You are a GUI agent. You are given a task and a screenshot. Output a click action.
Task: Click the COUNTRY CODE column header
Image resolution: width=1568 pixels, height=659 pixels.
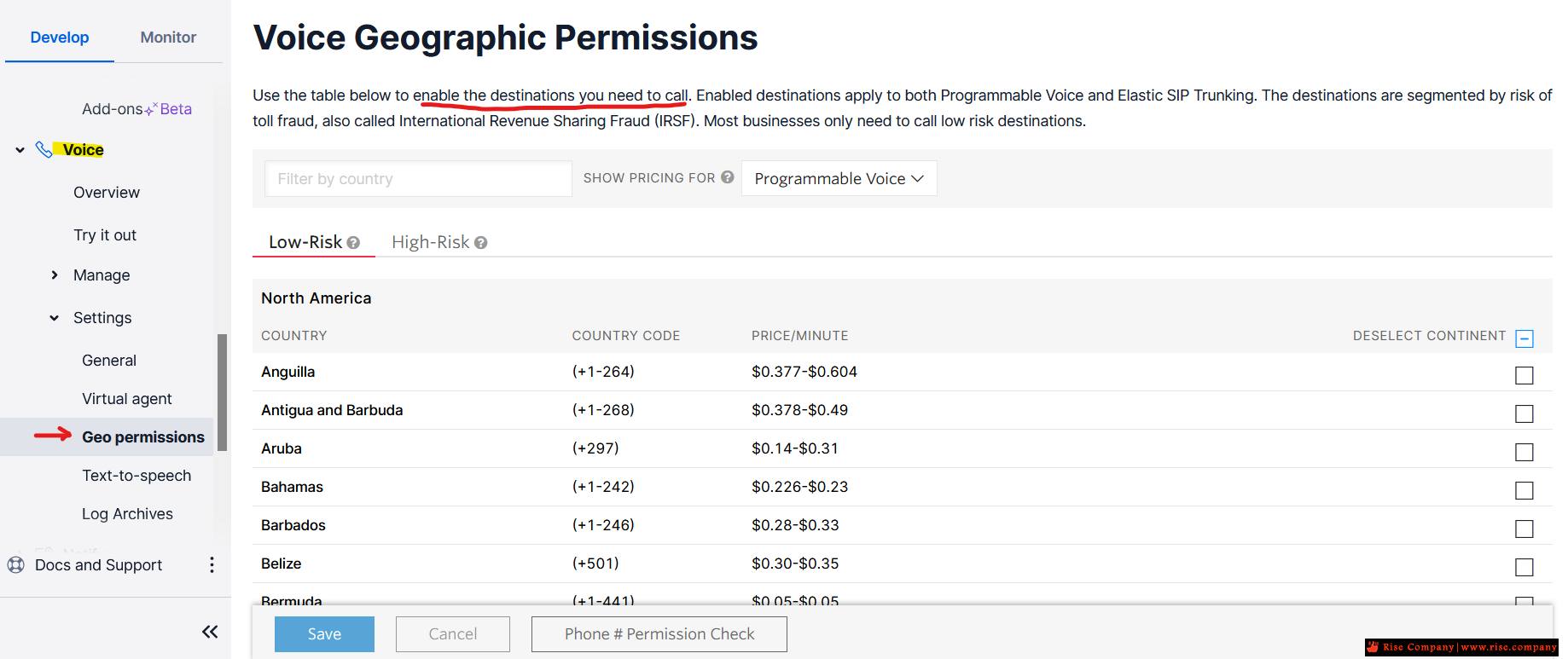coord(626,336)
